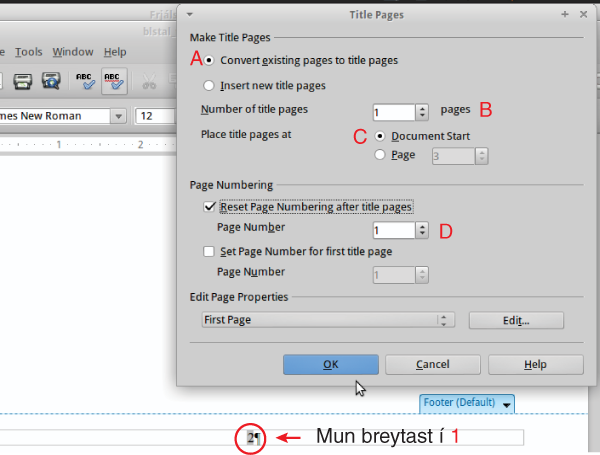Choose Document Start placement option
Screen dimensions: 600x455
(381, 136)
